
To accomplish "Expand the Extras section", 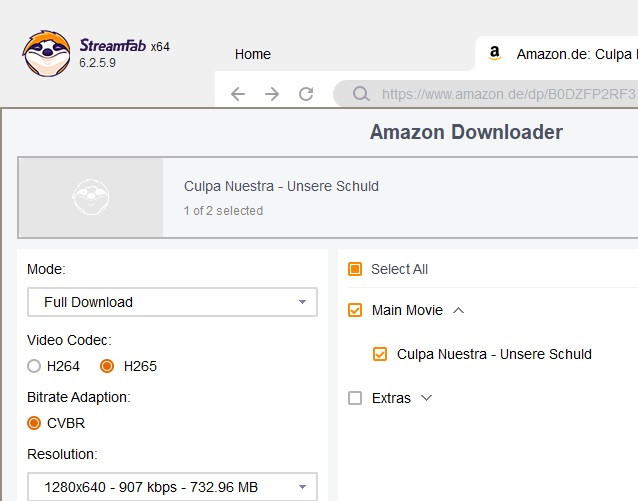I will tap(426, 398).
